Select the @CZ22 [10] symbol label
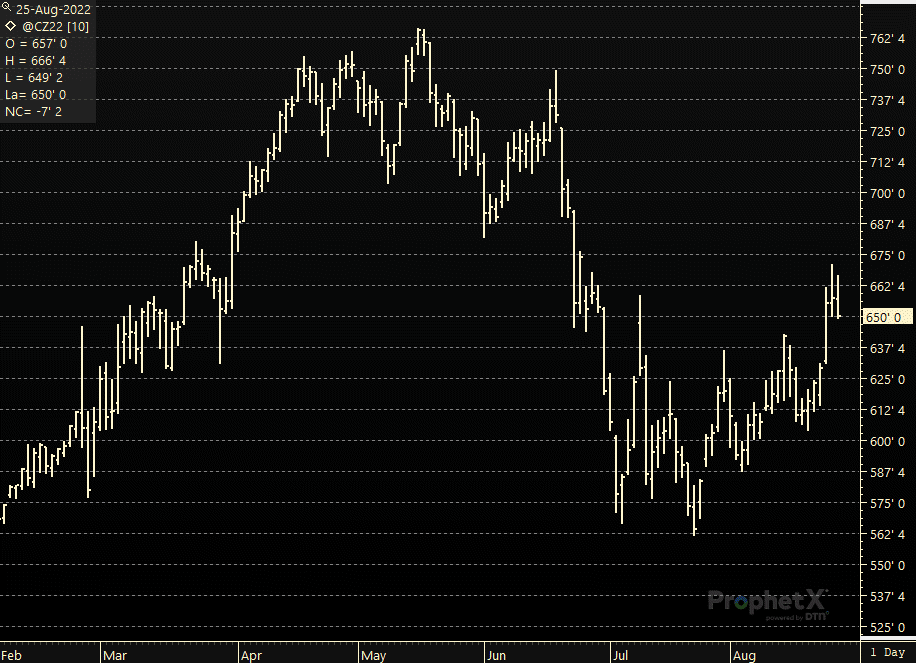The height and width of the screenshot is (663, 916). click(x=55, y=26)
